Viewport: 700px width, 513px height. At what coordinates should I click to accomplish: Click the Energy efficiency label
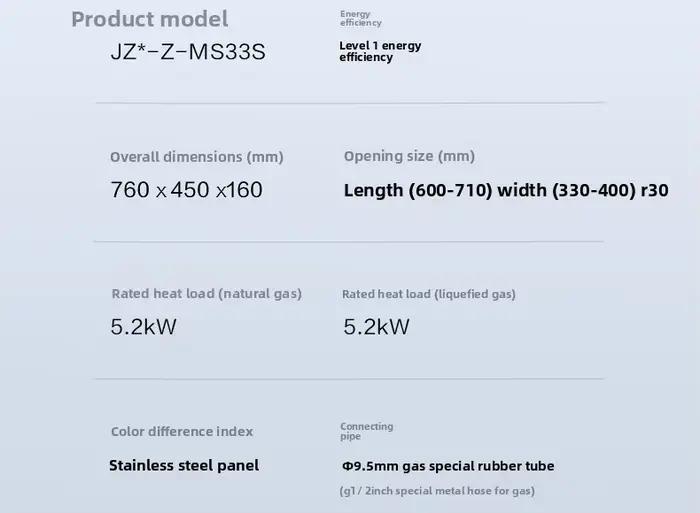coord(361,18)
